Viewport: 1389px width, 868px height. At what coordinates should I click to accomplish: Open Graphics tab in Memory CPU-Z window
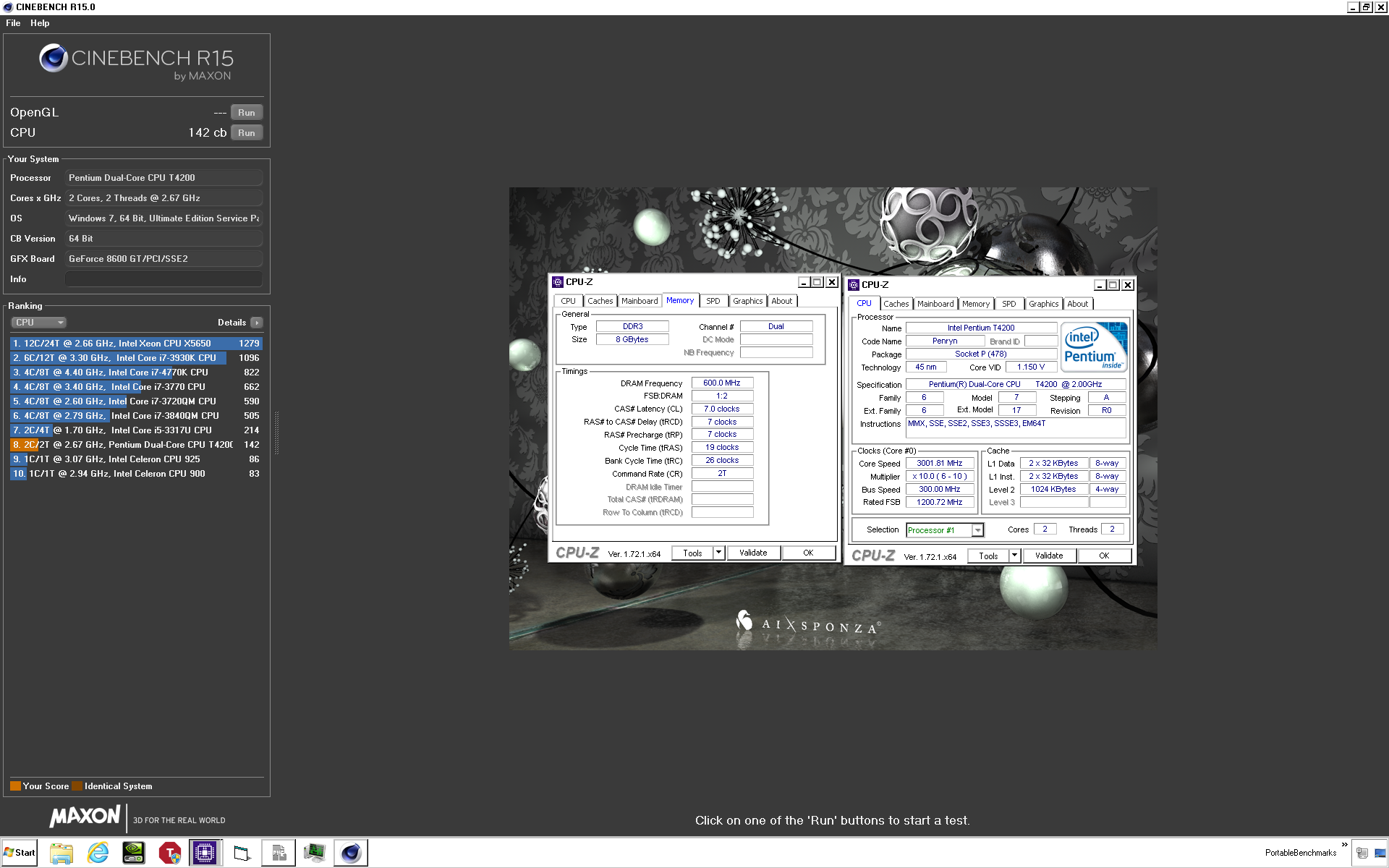[748, 301]
